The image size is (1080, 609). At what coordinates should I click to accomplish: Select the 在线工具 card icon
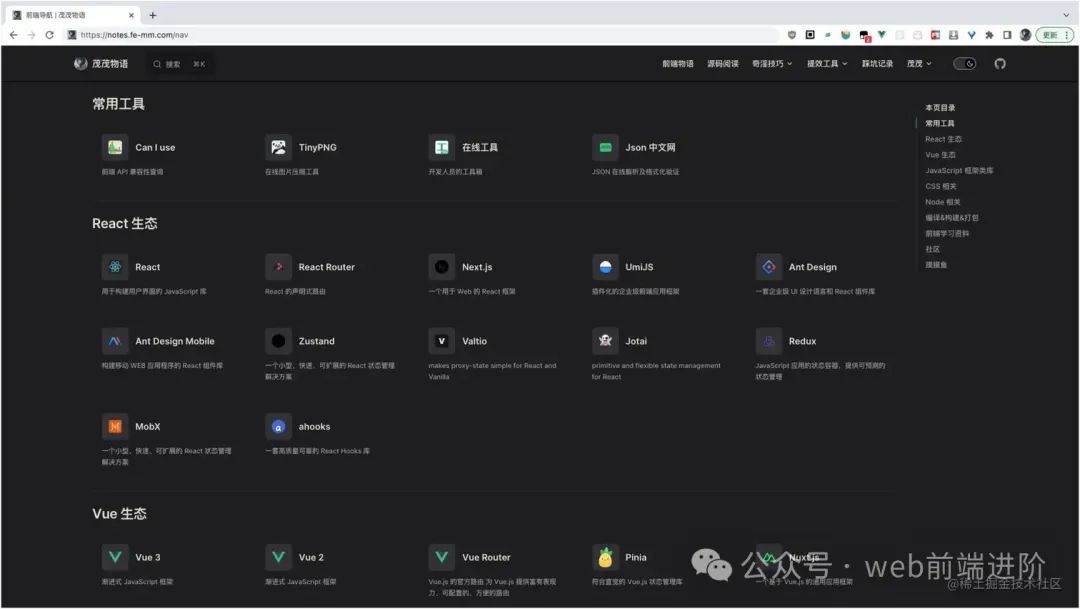click(442, 147)
